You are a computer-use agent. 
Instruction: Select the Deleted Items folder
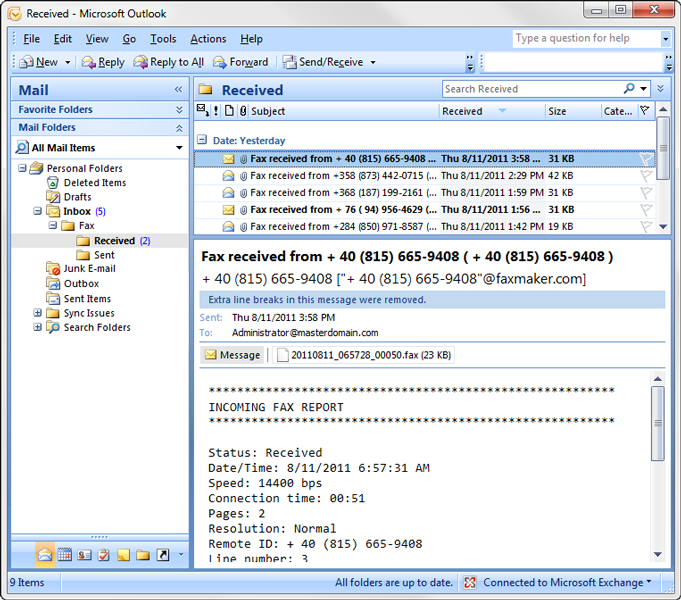(86, 182)
